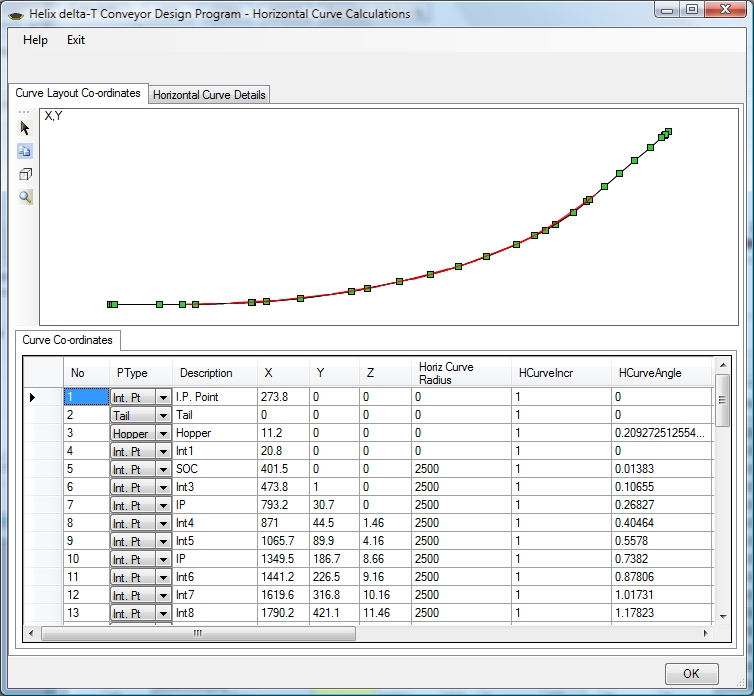
Task: Expand PType combo box in row 13
Action: 163,614
